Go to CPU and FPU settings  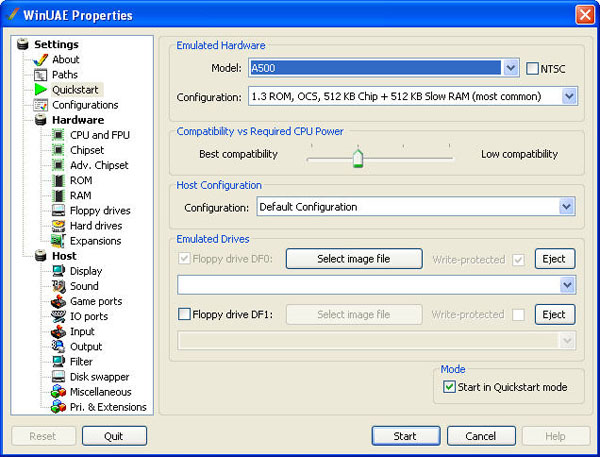pos(100,135)
